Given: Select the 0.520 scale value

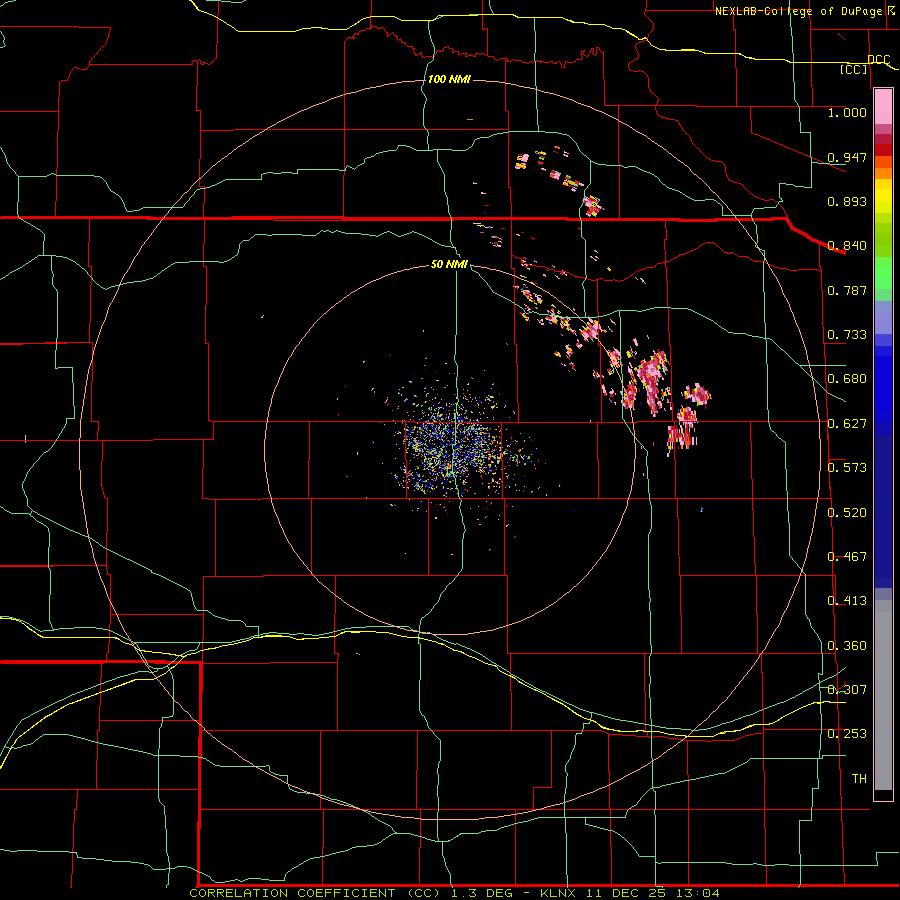Looking at the screenshot, I should pos(847,513).
